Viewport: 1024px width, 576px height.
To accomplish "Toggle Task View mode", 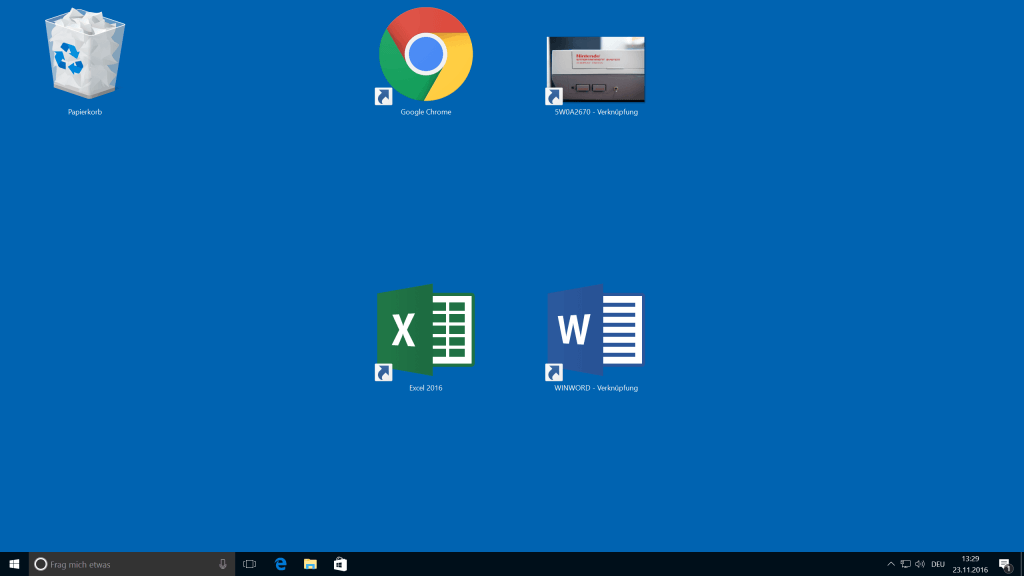I will pyautogui.click(x=248, y=563).
